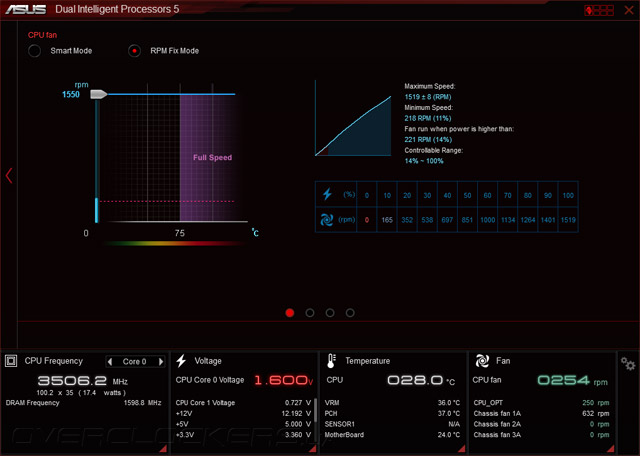Expand Voltage panel corner triangle
640x456 pixels.
313,449
